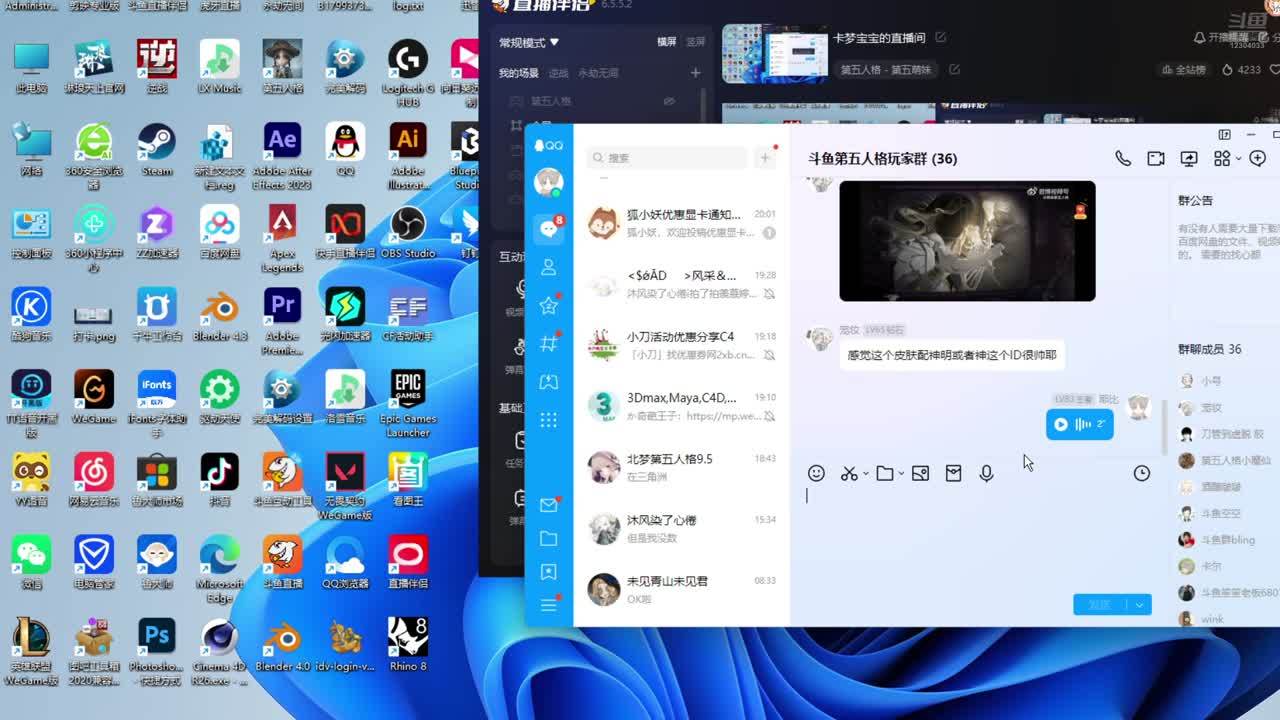The width and height of the screenshot is (1280, 720).
Task: Select the 我的场景 scenes tab
Action: tap(518, 73)
